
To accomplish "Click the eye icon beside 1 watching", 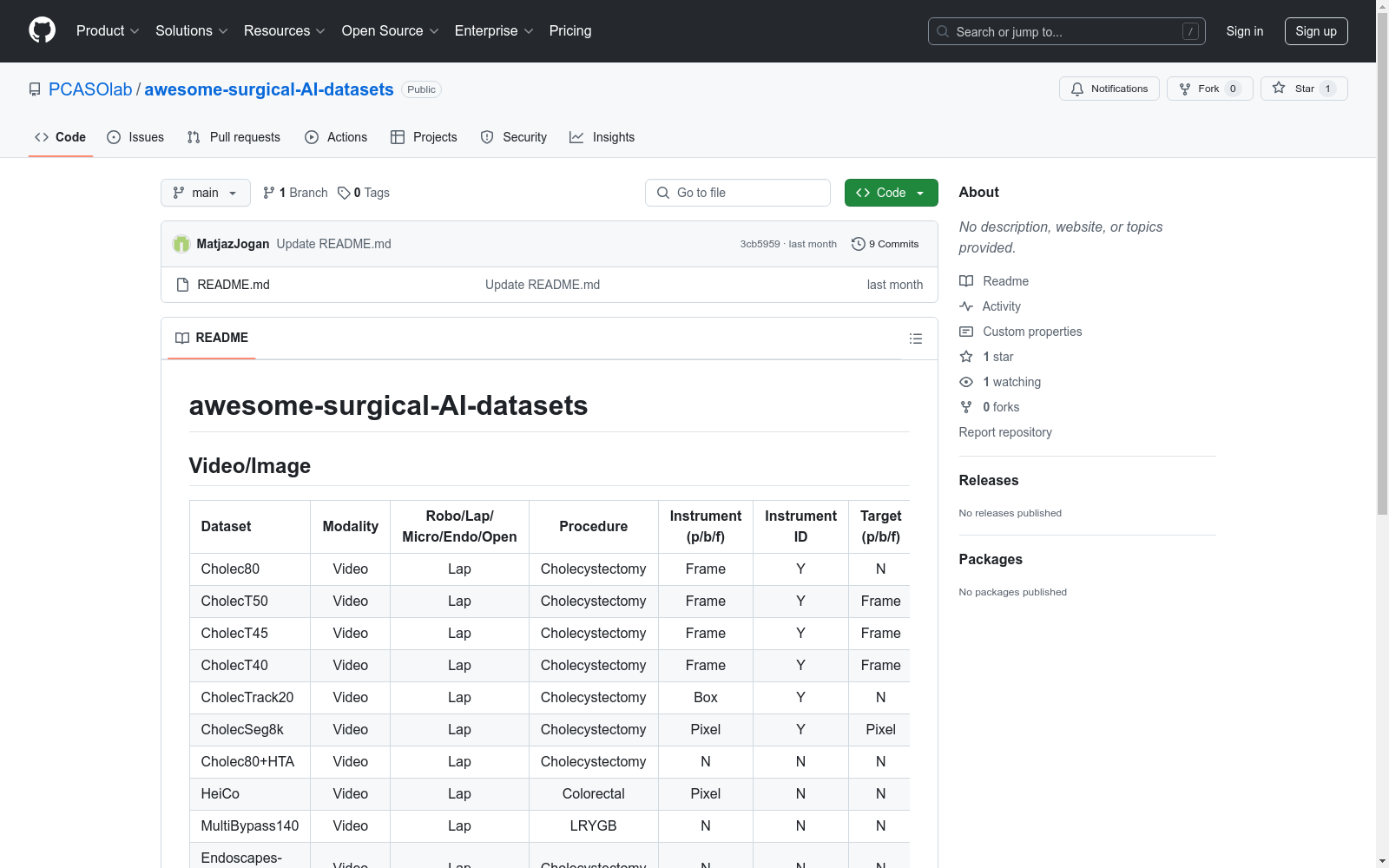I will point(966,382).
